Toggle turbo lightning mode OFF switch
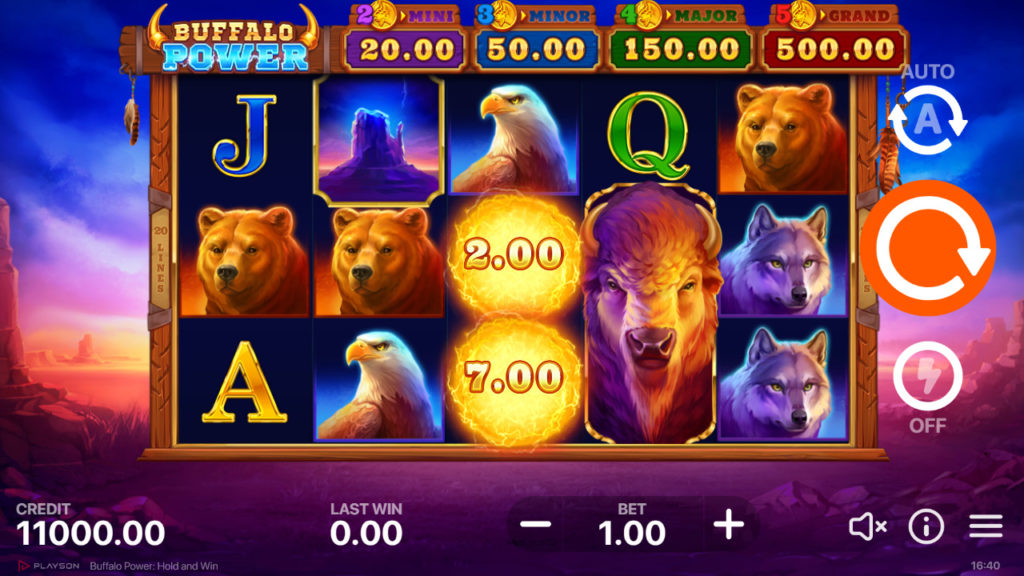This screenshot has height=576, width=1024. 927,377
